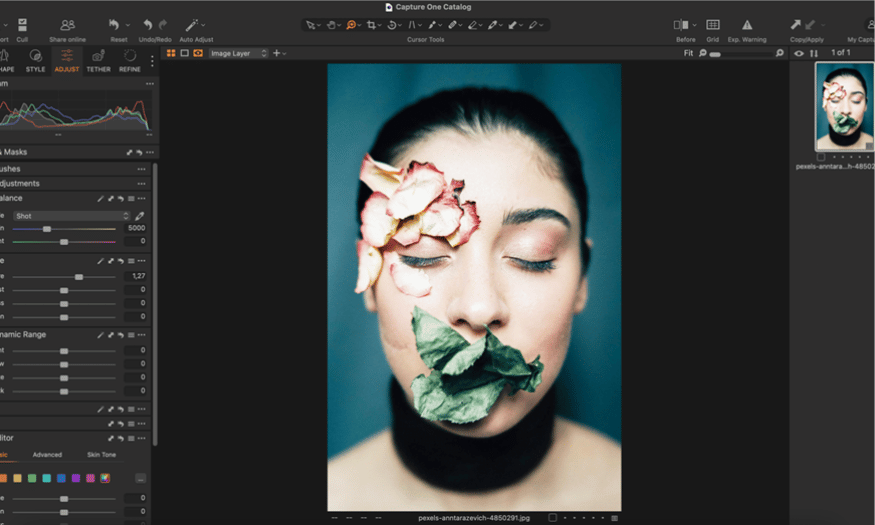Switch to the Adjust tool tab
875x525 pixels.
tap(66, 61)
